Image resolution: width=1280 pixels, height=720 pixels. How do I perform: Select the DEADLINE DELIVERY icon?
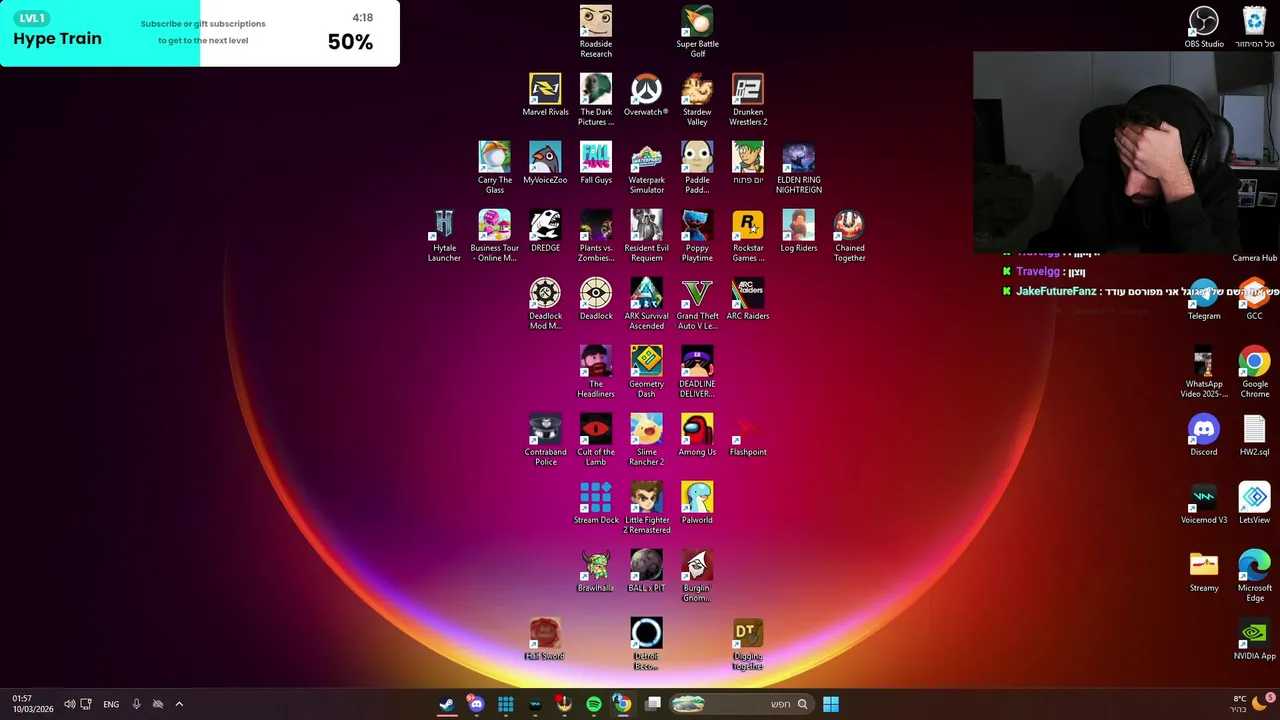click(697, 371)
